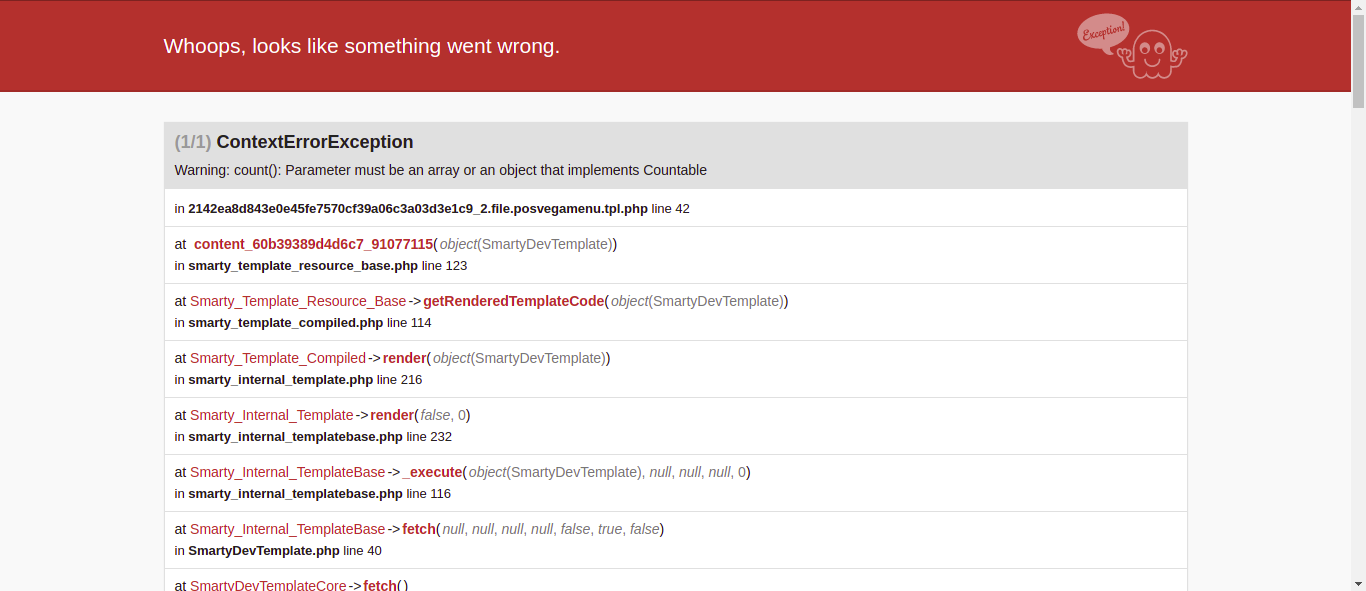Click the getRenderedTemplateCode method link

pos(513,301)
